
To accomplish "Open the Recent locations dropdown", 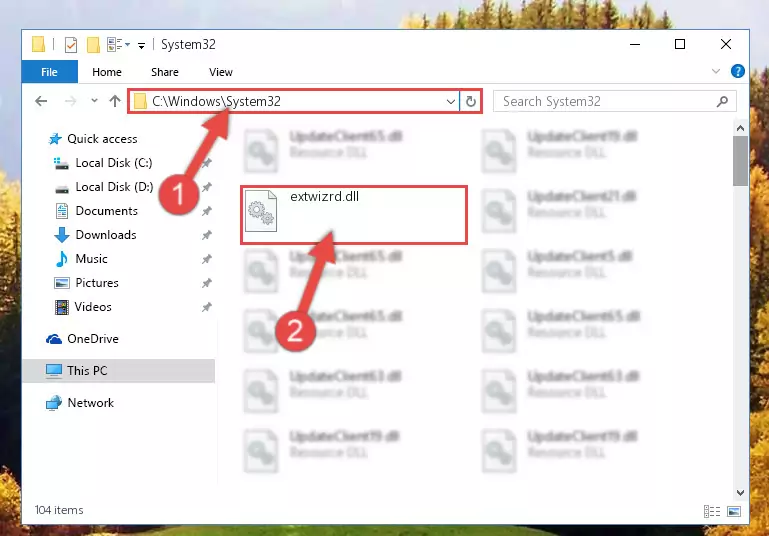I will pos(94,101).
